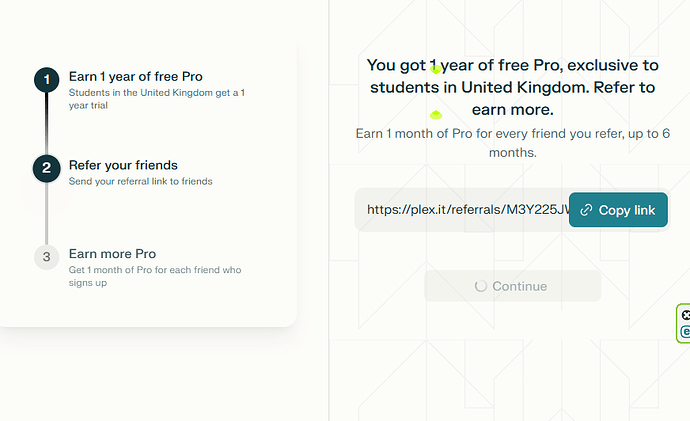690x421 pixels.
Task: Select the "Earn 1 year of free Pro" step
Action: [135, 76]
